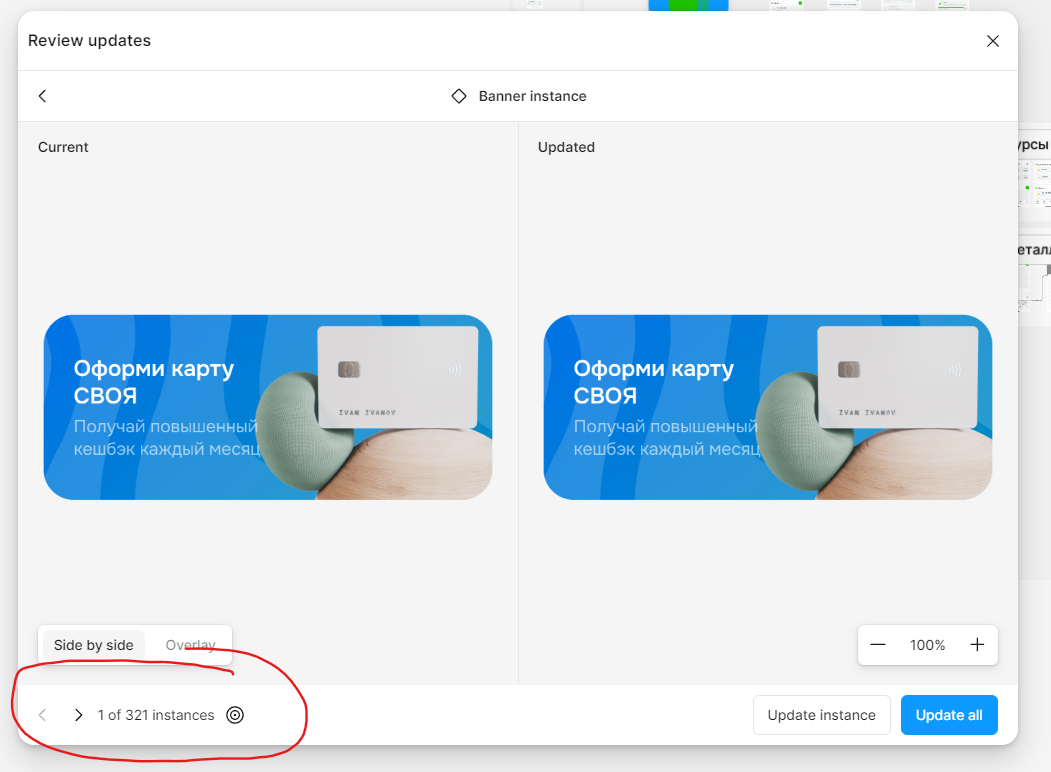1051x772 pixels.
Task: Click the Banner instance component icon
Action: tap(458, 96)
